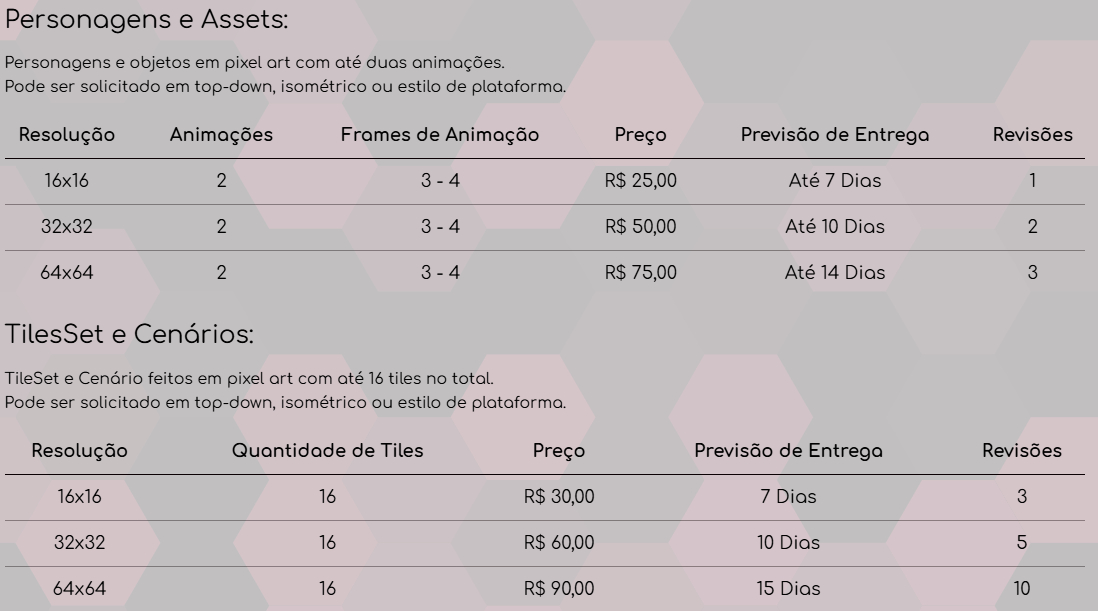The height and width of the screenshot is (611, 1098).
Task: Select the "Até 10 Dias" delivery cell
Action: point(835,227)
